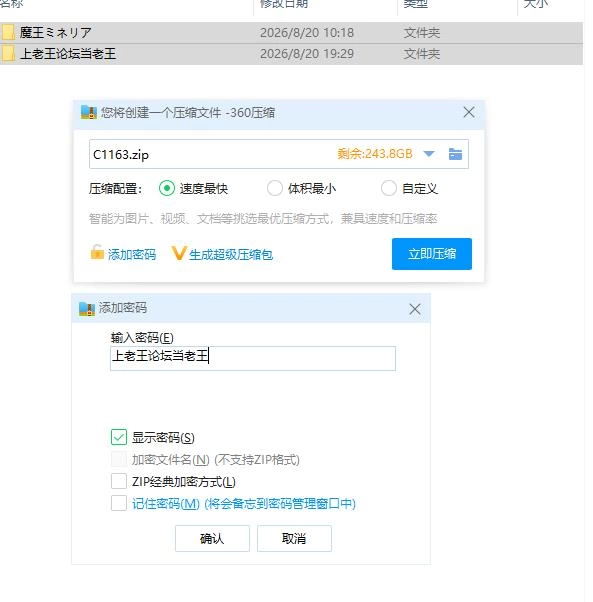Uncheck the 显示密码 checkbox
This screenshot has height=602, width=593.
pos(119,437)
